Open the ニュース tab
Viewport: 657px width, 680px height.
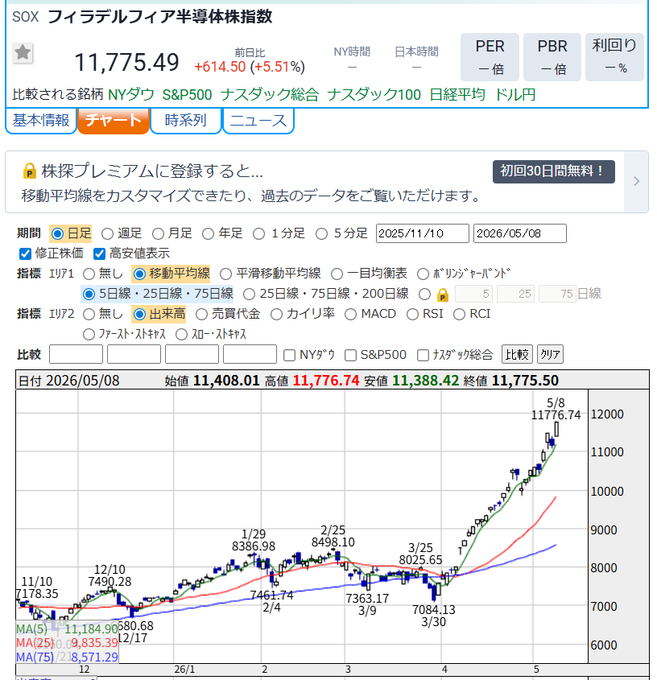tap(258, 120)
